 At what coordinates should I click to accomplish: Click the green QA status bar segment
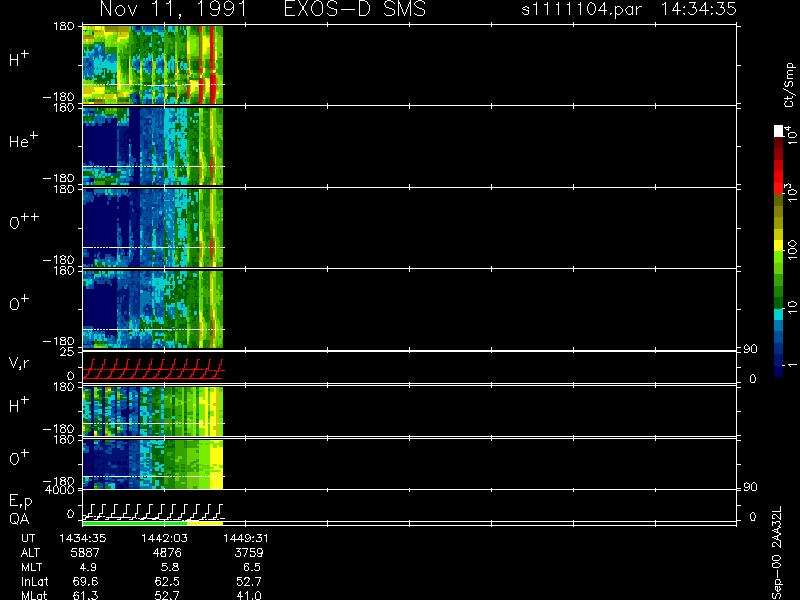[135, 523]
